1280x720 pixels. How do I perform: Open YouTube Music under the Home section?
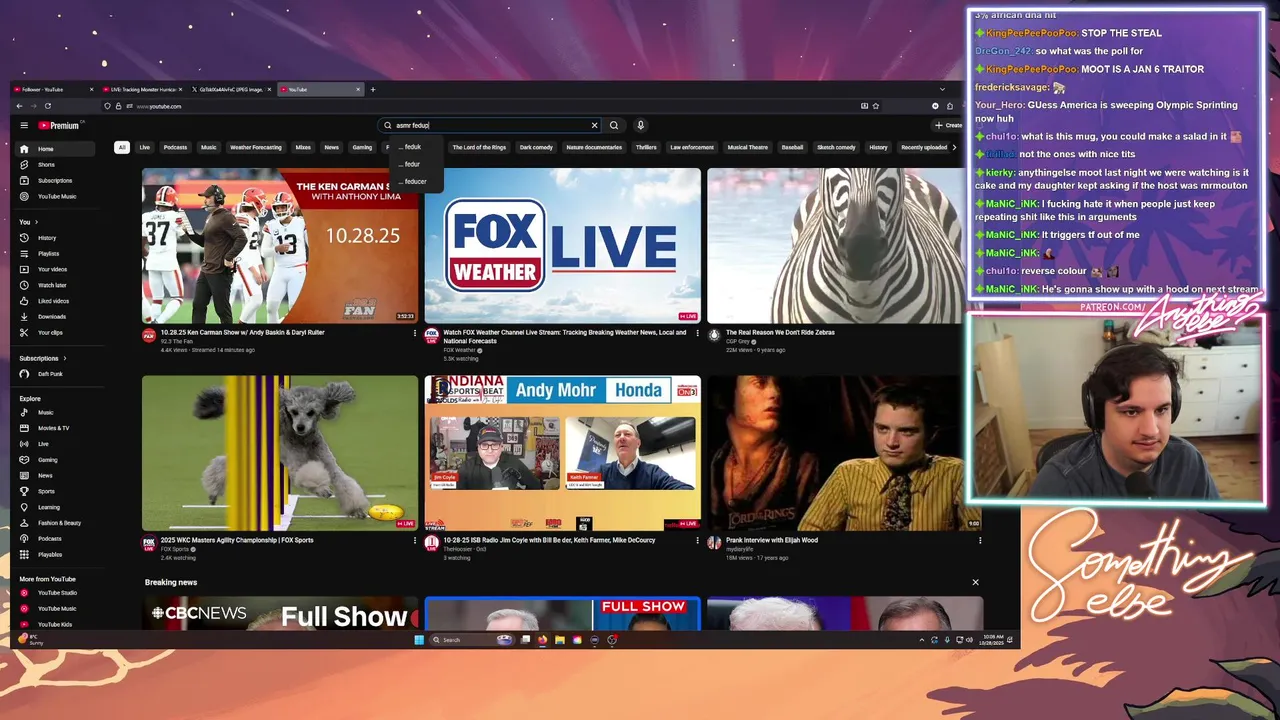tap(57, 197)
